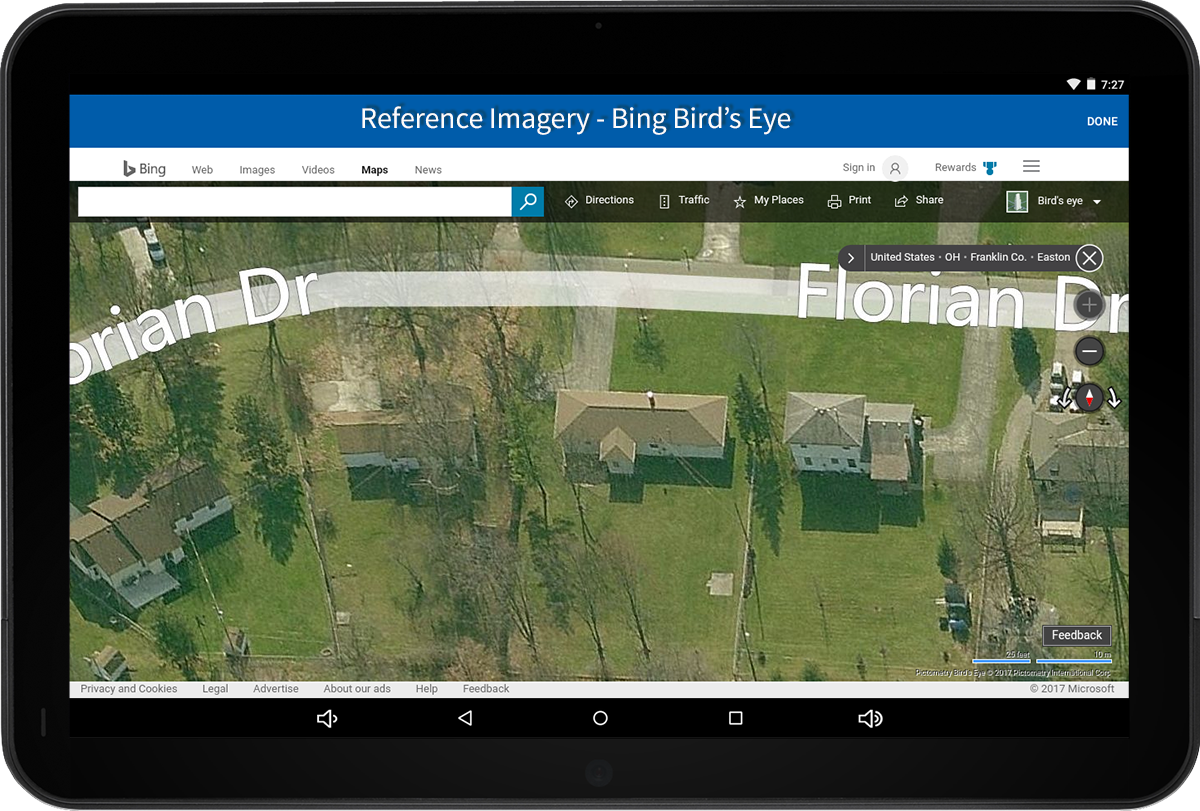Screen dimensions: 1200x811
Task: Tap the DONE button in header
Action: point(1102,121)
